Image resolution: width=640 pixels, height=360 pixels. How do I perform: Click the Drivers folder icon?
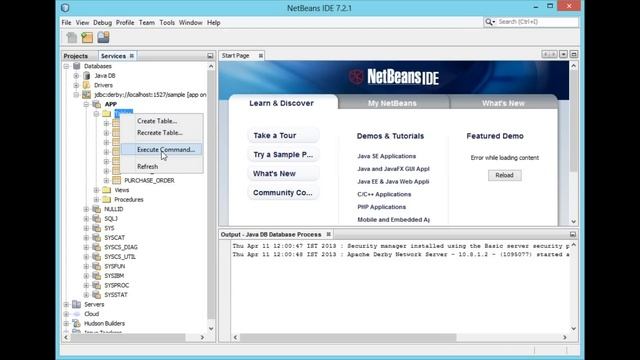coord(87,85)
